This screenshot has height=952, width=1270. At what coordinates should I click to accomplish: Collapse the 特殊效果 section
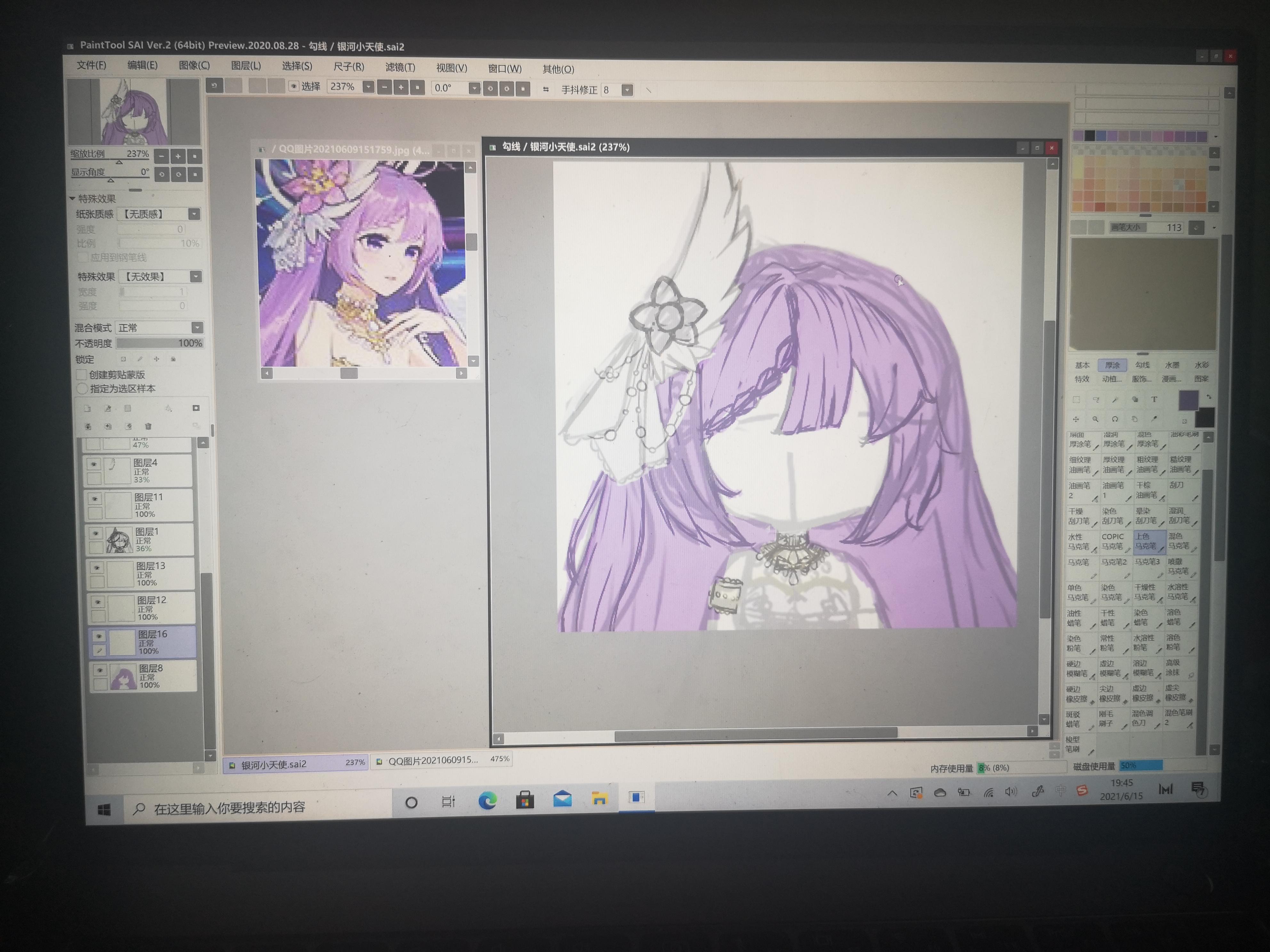pyautogui.click(x=72, y=199)
